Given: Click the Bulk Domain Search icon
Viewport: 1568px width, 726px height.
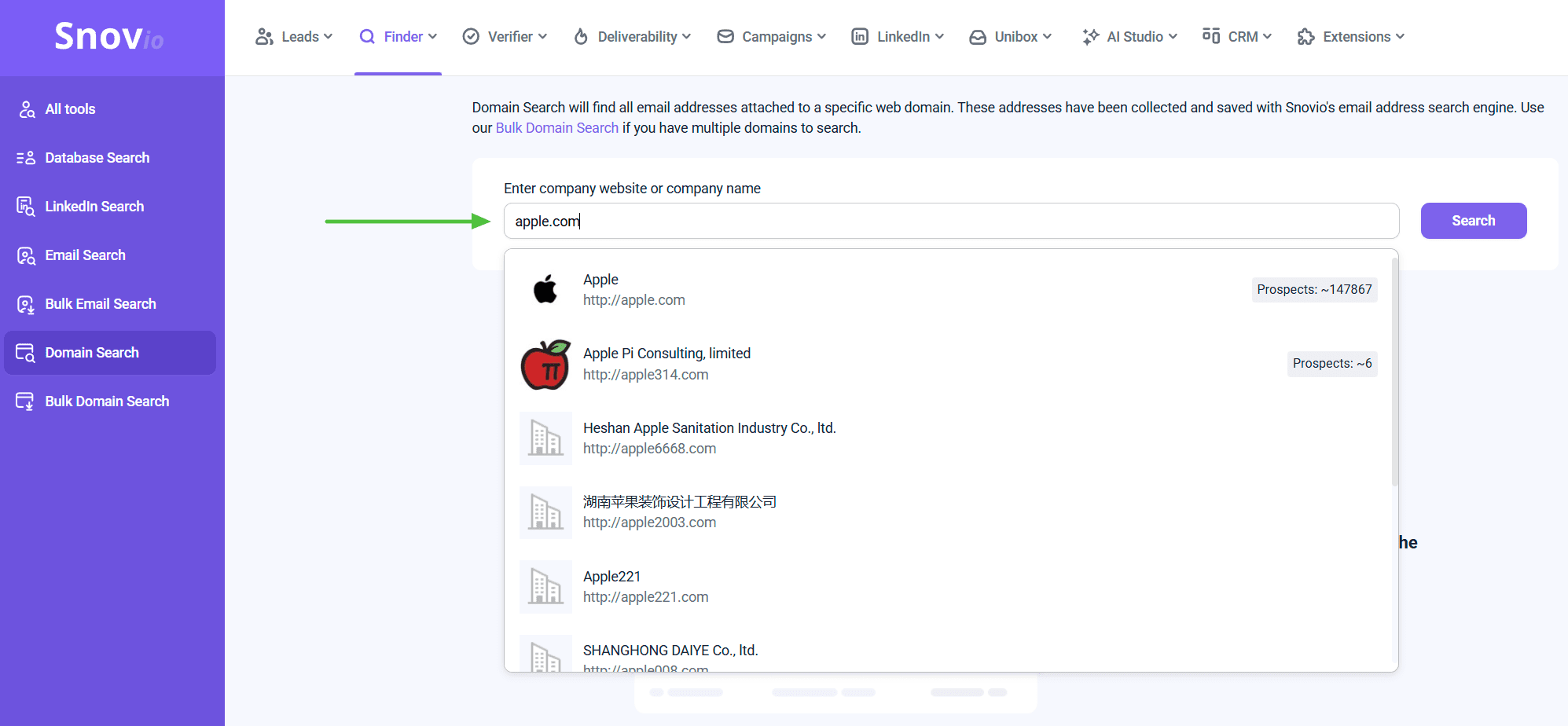Looking at the screenshot, I should [x=25, y=401].
